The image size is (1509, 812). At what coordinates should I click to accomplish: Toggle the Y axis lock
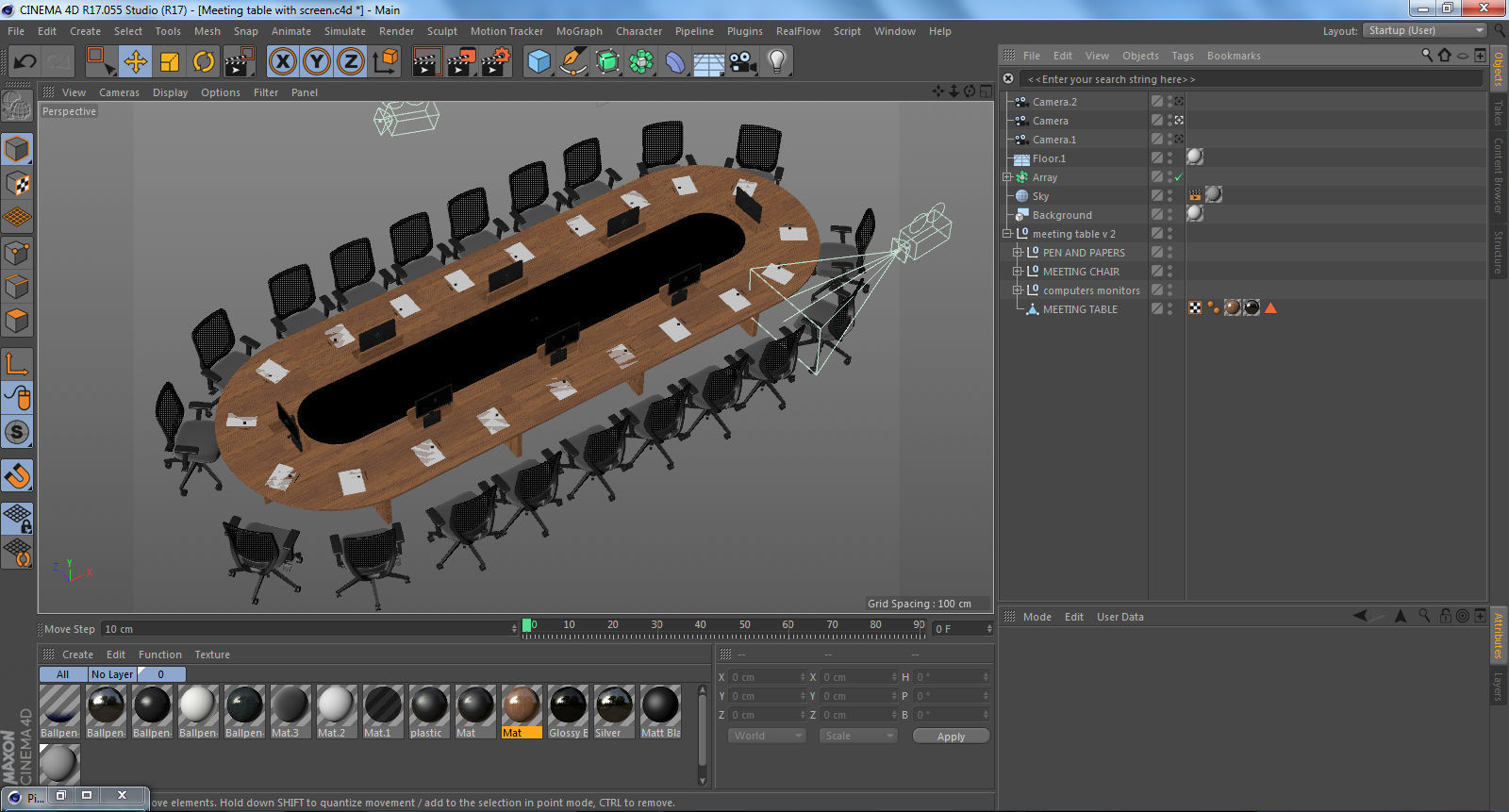pyautogui.click(x=317, y=62)
